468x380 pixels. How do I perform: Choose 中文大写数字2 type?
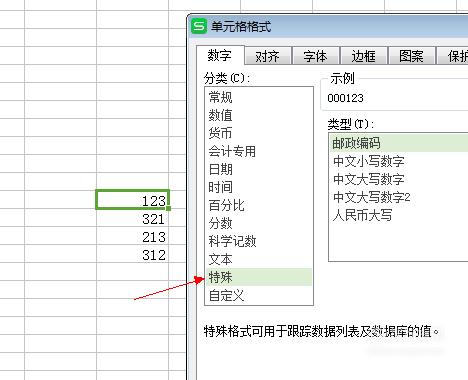(399, 197)
